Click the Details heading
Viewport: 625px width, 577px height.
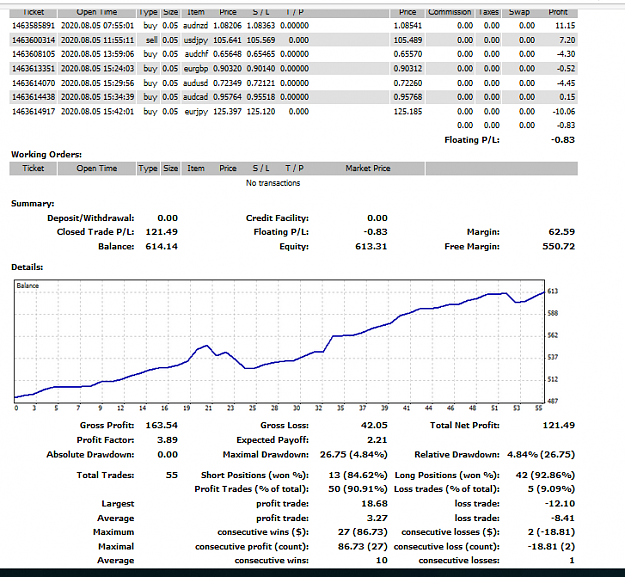tap(27, 267)
